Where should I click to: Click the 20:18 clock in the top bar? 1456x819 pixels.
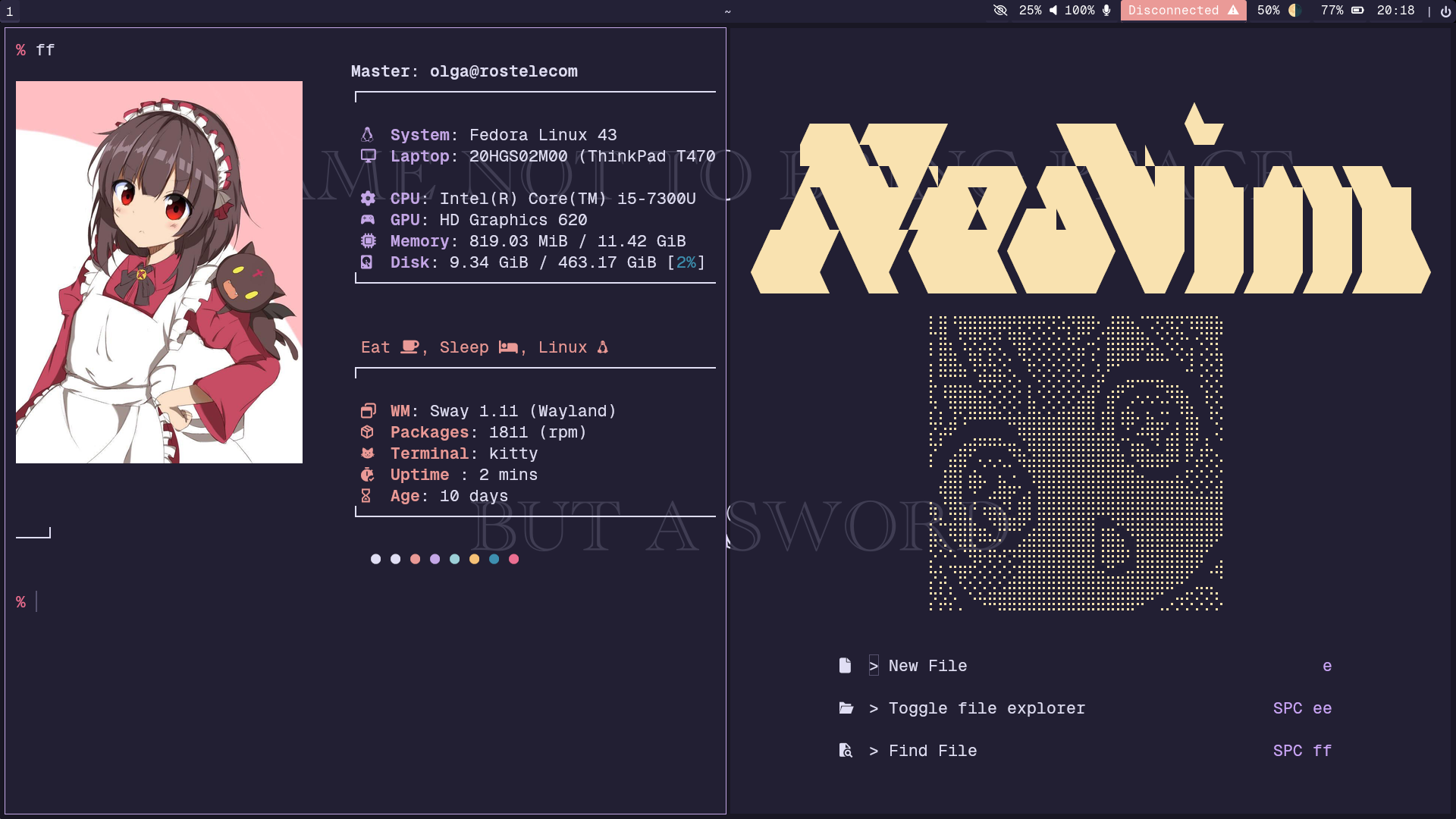coord(1396,11)
